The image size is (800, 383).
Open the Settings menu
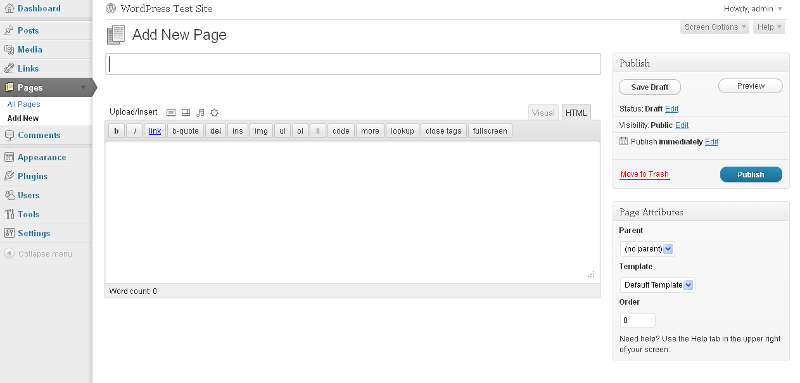pyautogui.click(x=34, y=233)
